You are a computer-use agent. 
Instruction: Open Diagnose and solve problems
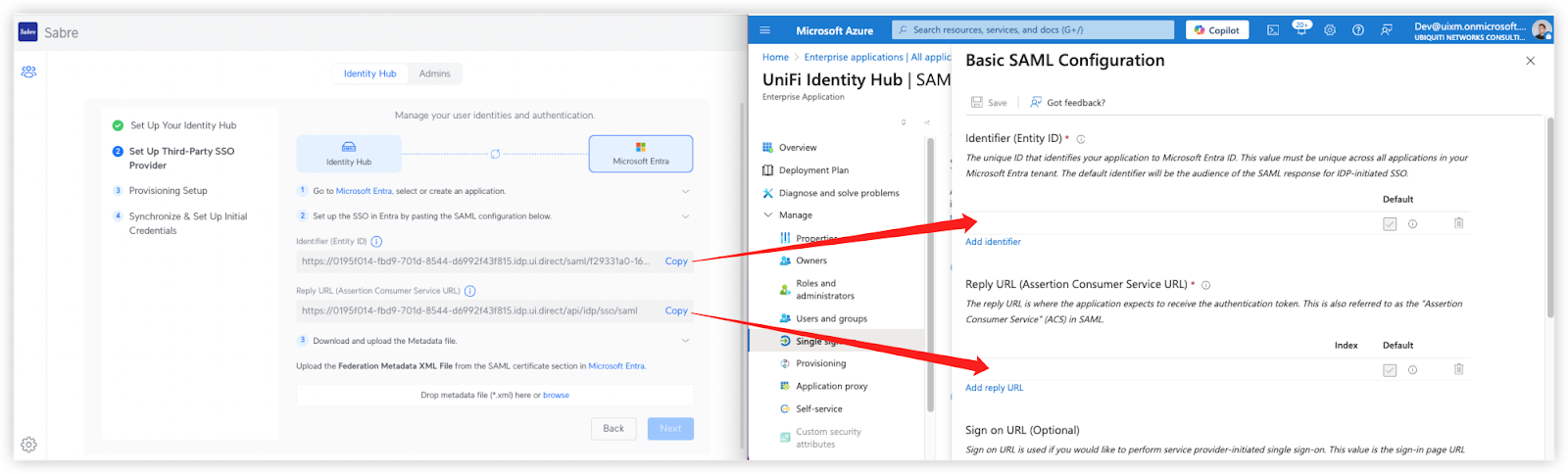pyautogui.click(x=830, y=193)
